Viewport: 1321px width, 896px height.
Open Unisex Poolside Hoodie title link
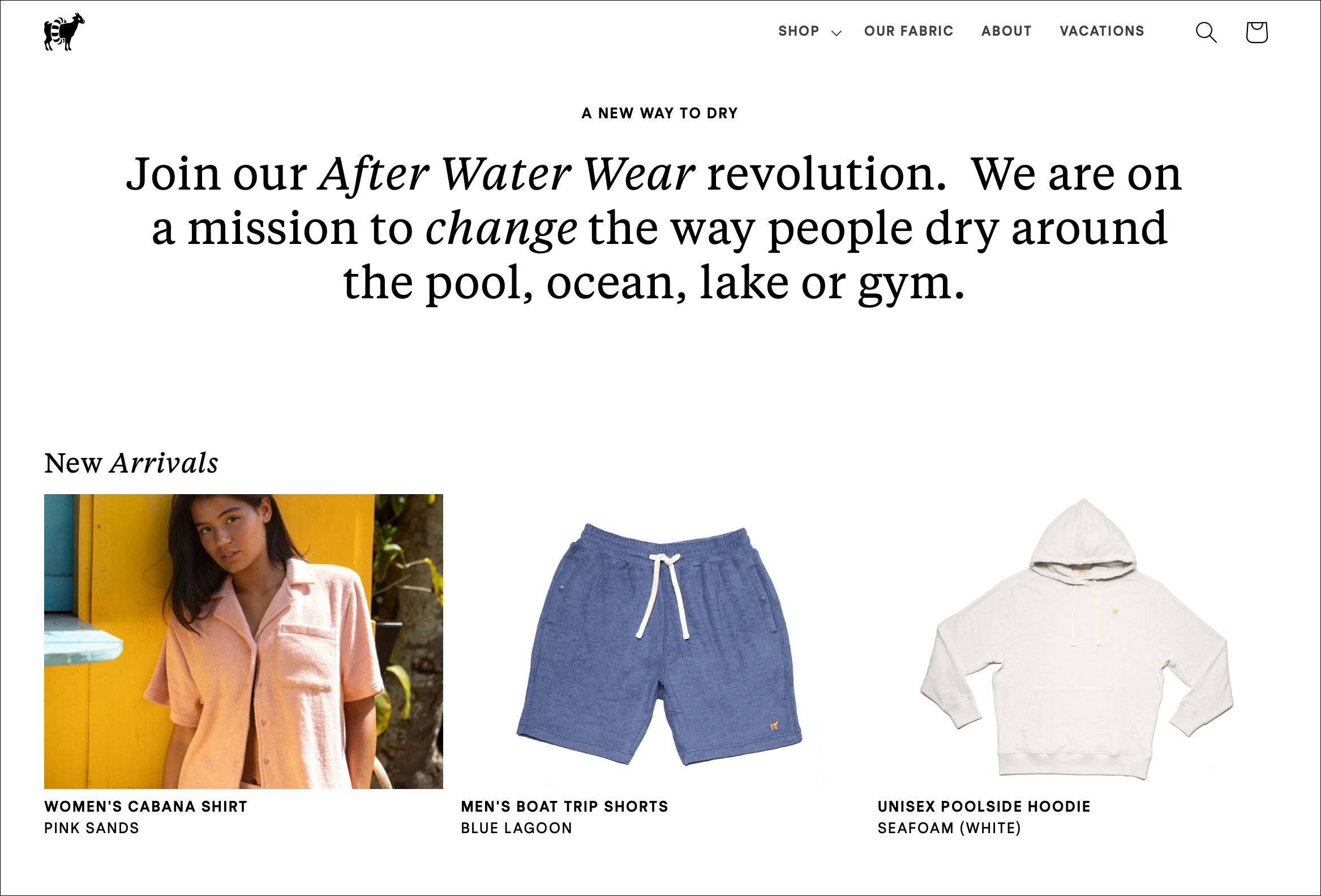(x=984, y=806)
